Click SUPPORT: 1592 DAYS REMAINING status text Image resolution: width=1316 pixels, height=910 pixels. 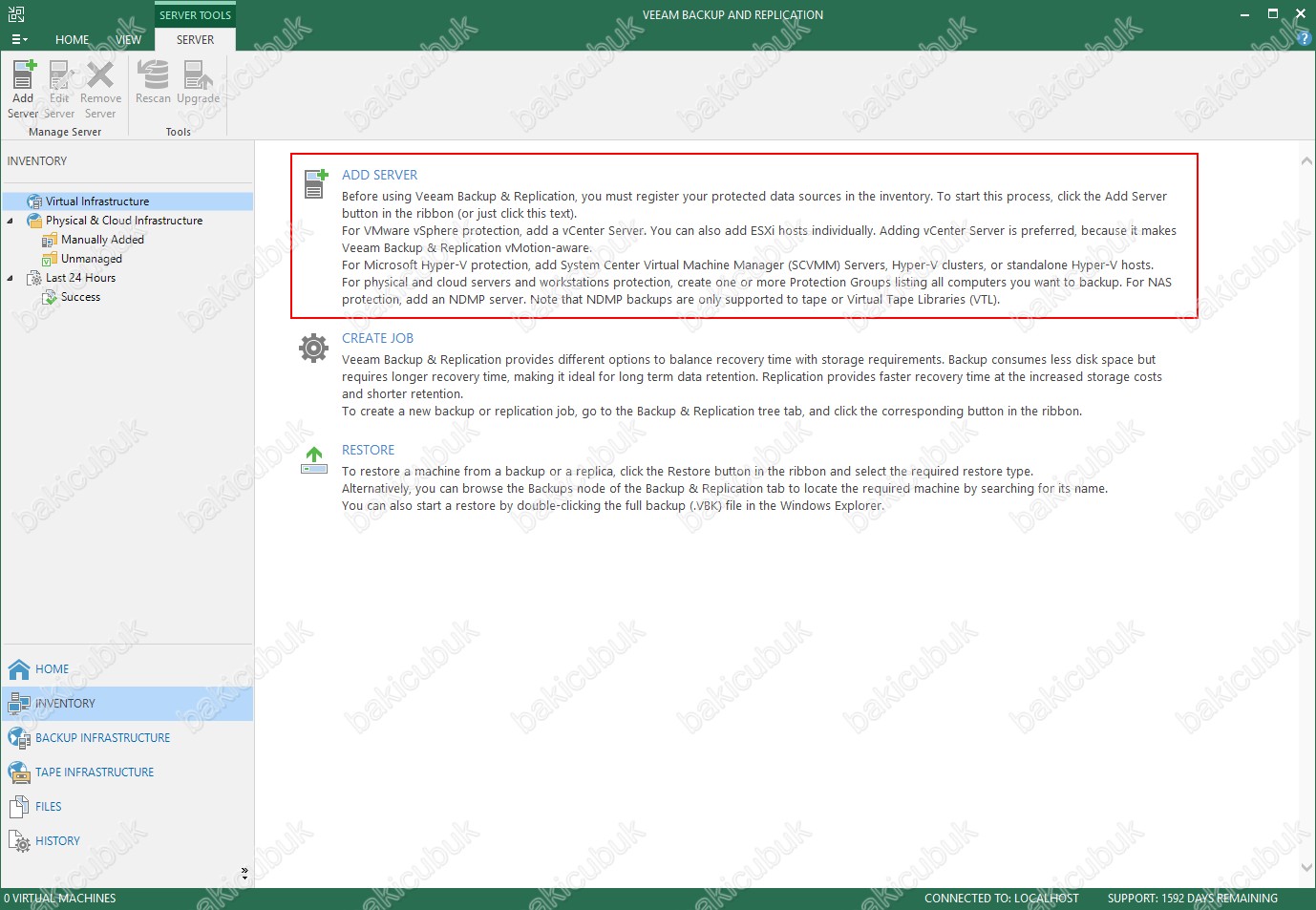(x=1192, y=899)
